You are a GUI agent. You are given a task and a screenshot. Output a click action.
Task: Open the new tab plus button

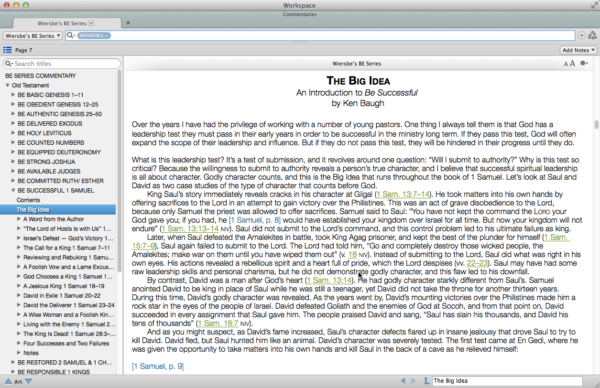pyautogui.click(x=128, y=23)
